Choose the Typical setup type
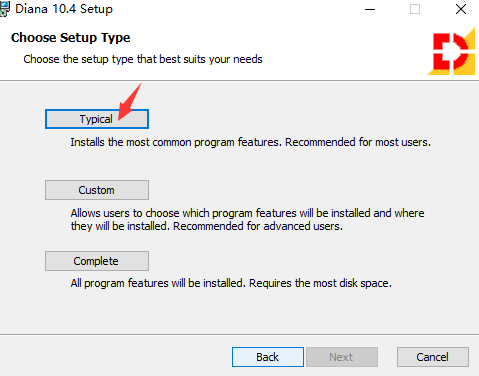479x376 pixels. (x=97, y=119)
